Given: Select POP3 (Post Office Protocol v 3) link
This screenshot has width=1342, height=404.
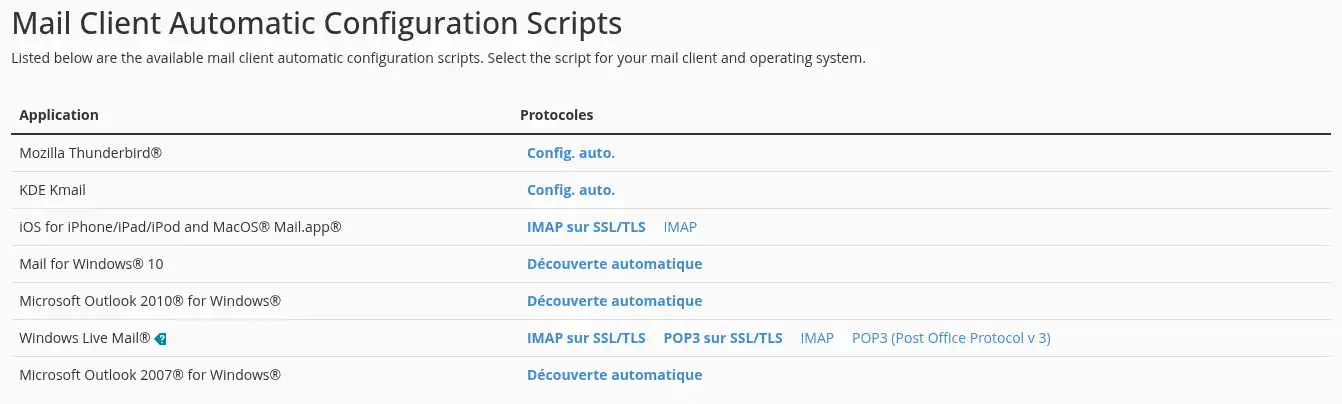Looking at the screenshot, I should 951,338.
